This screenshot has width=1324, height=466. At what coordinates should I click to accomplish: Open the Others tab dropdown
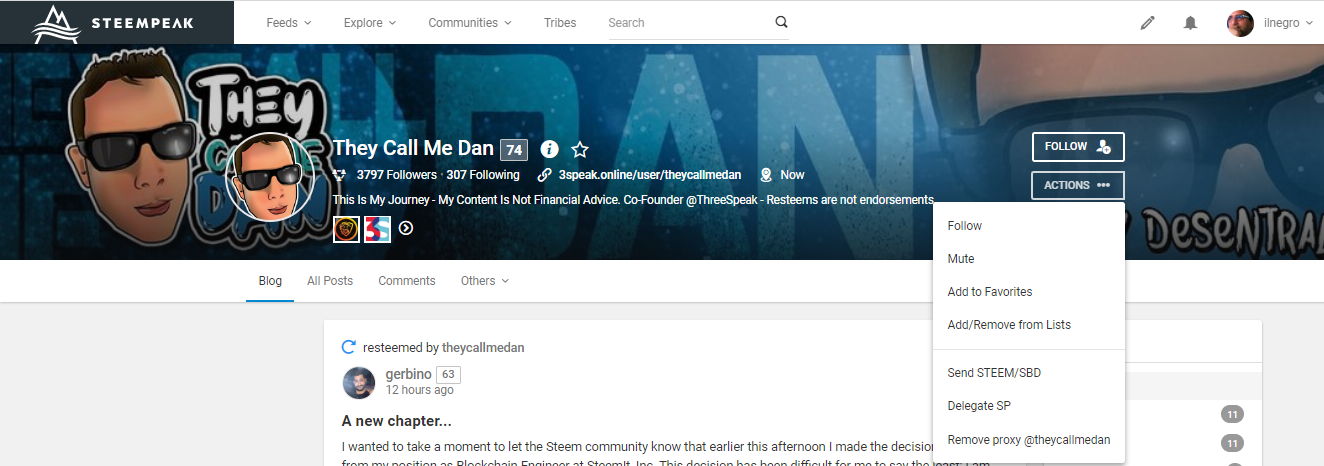[x=484, y=281]
